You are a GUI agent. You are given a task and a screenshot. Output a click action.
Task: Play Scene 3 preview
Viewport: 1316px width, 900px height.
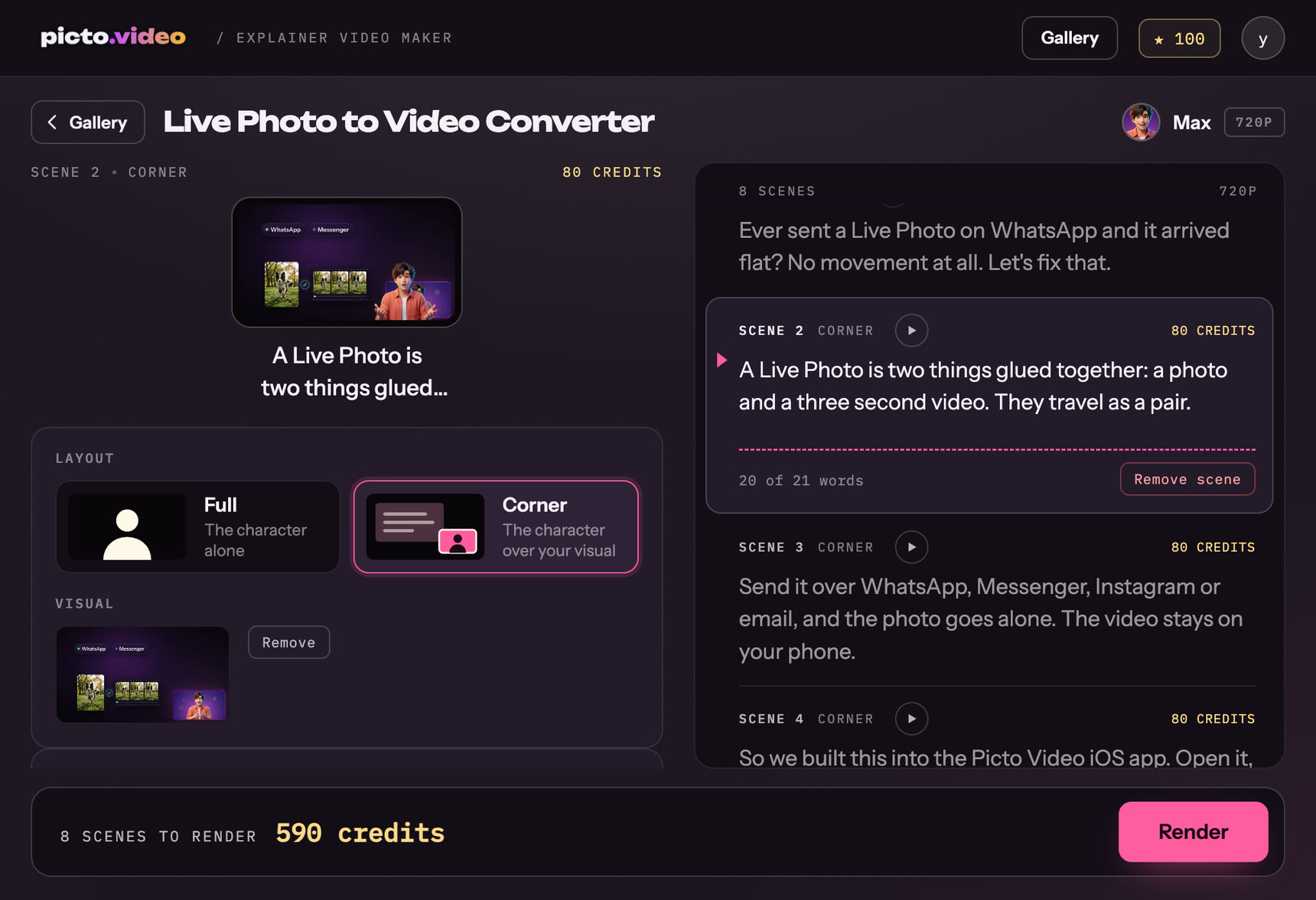[911, 547]
